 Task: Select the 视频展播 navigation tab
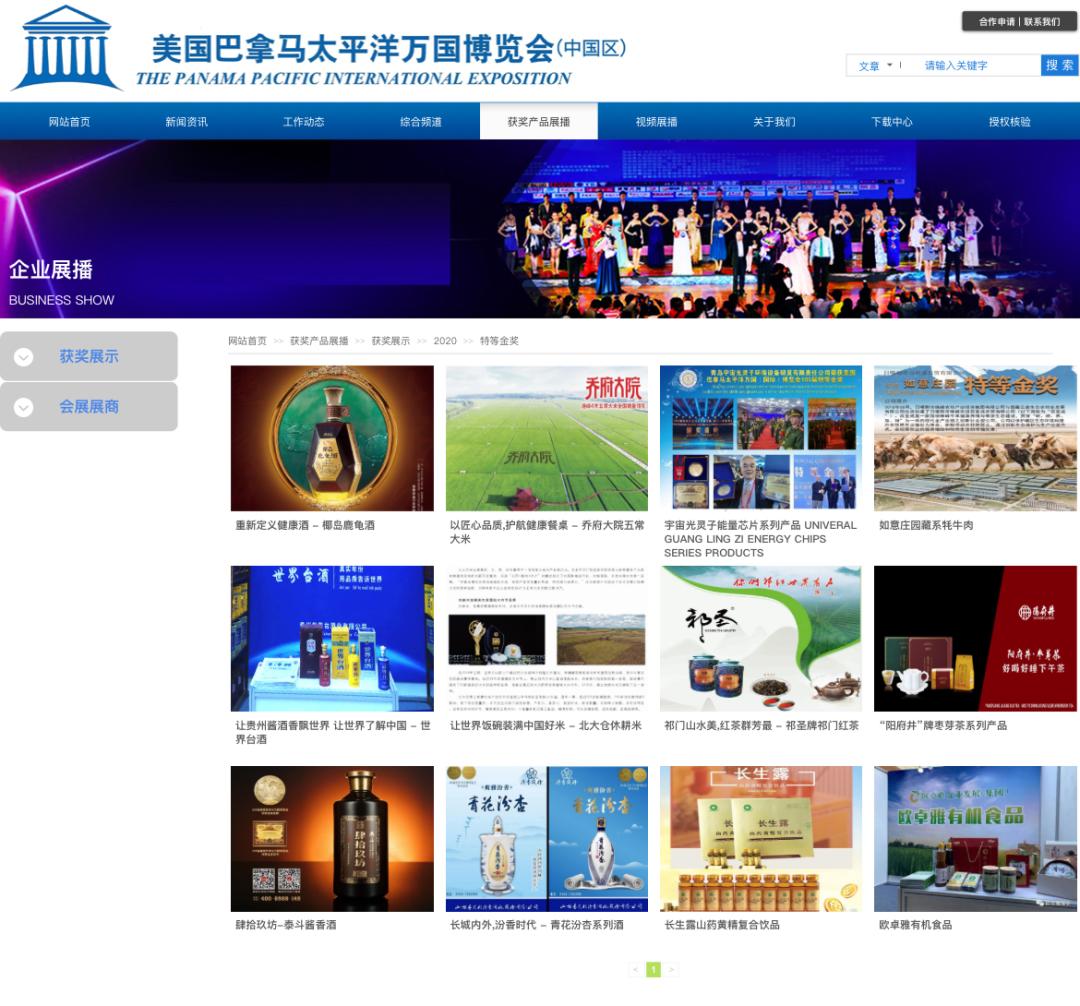click(656, 122)
